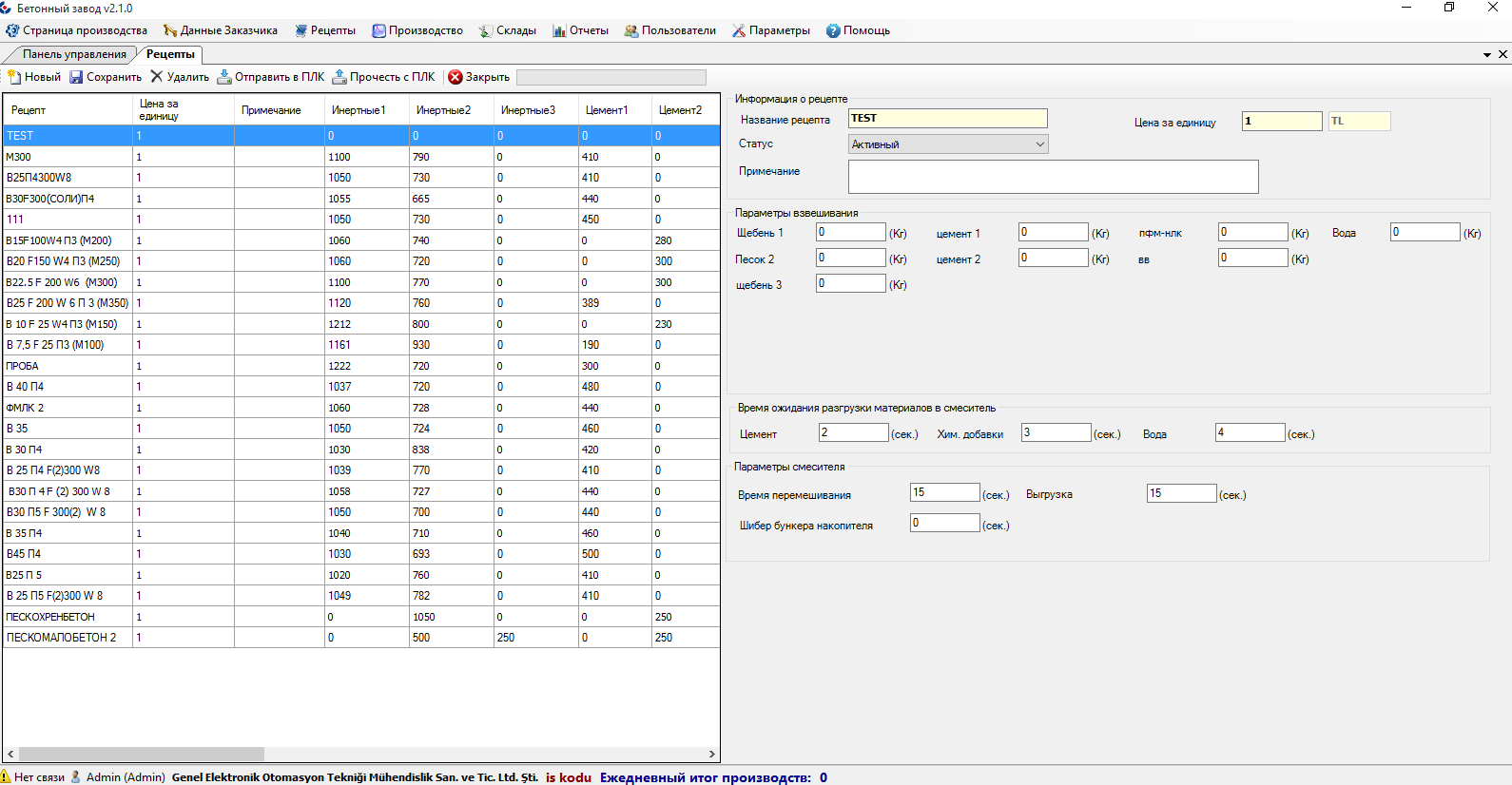The height and width of the screenshot is (785, 1512).
Task: Open the Отчеты reports menu
Action: click(x=580, y=30)
